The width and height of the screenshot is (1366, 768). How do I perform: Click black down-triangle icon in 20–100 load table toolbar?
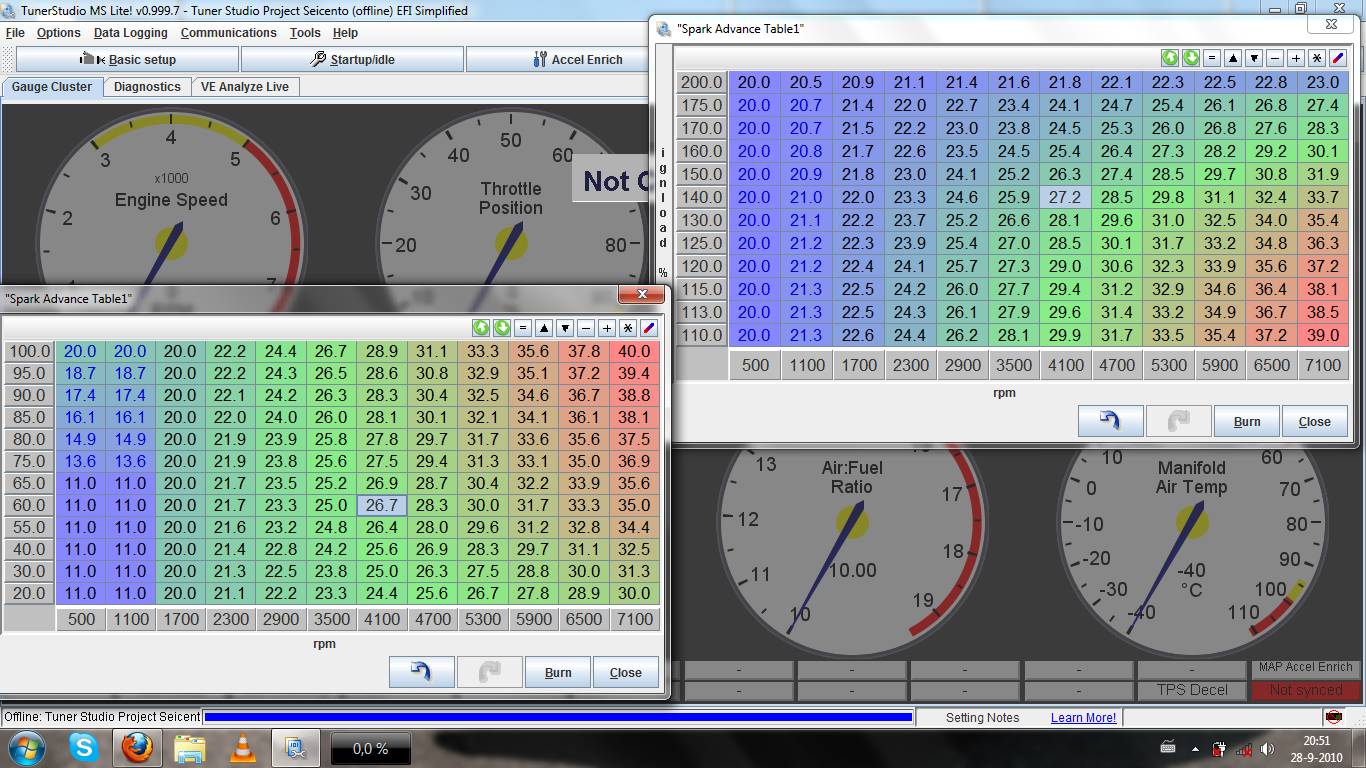coord(565,327)
